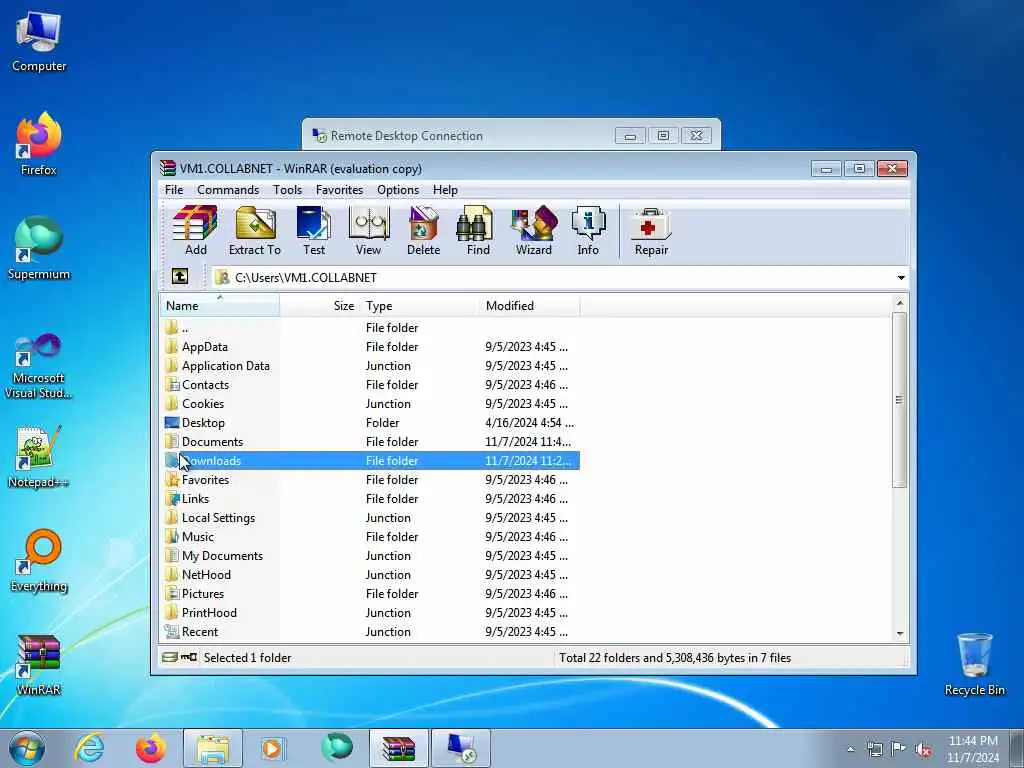This screenshot has width=1024, height=768.
Task: Select the Application Data junction
Action: pyautogui.click(x=370, y=366)
